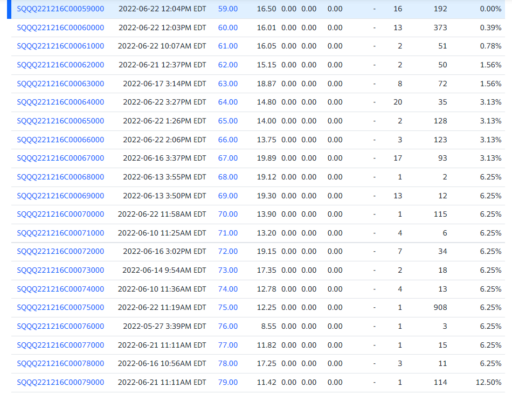Click the 59.00 strike price link
This screenshot has height=394, width=512.
(228, 9)
